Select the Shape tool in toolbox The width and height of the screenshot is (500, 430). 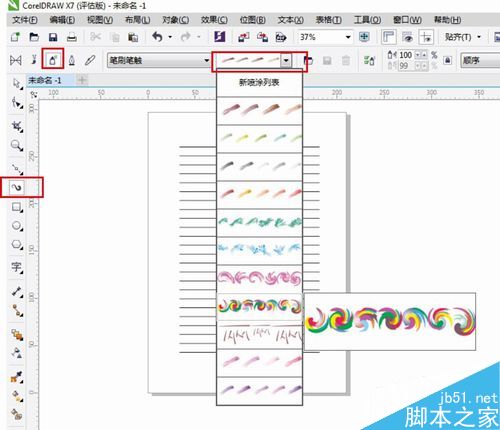tap(17, 103)
